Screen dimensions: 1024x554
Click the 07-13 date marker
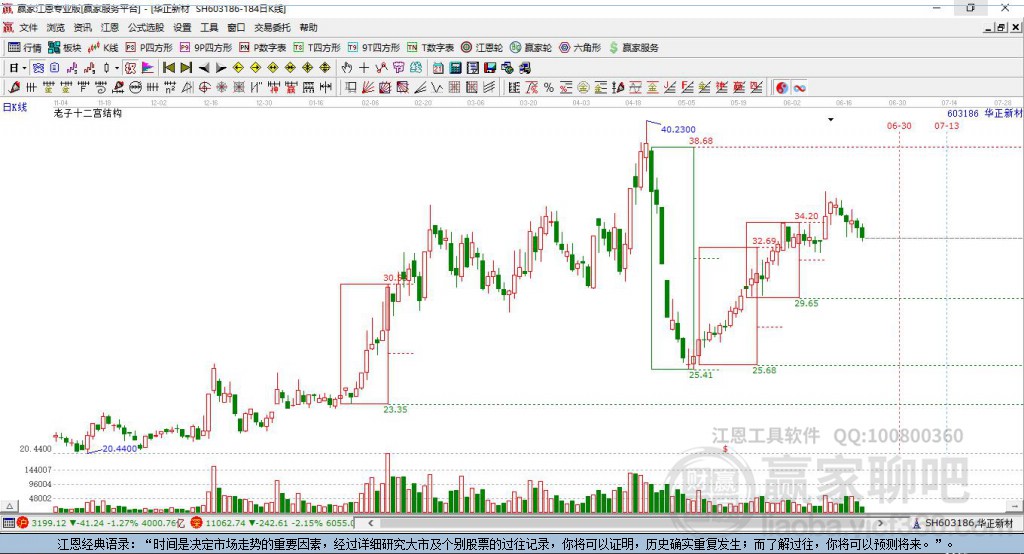(x=946, y=125)
